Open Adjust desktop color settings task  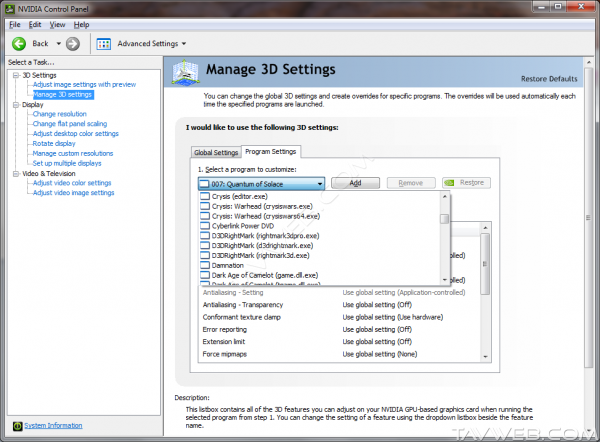pos(76,134)
